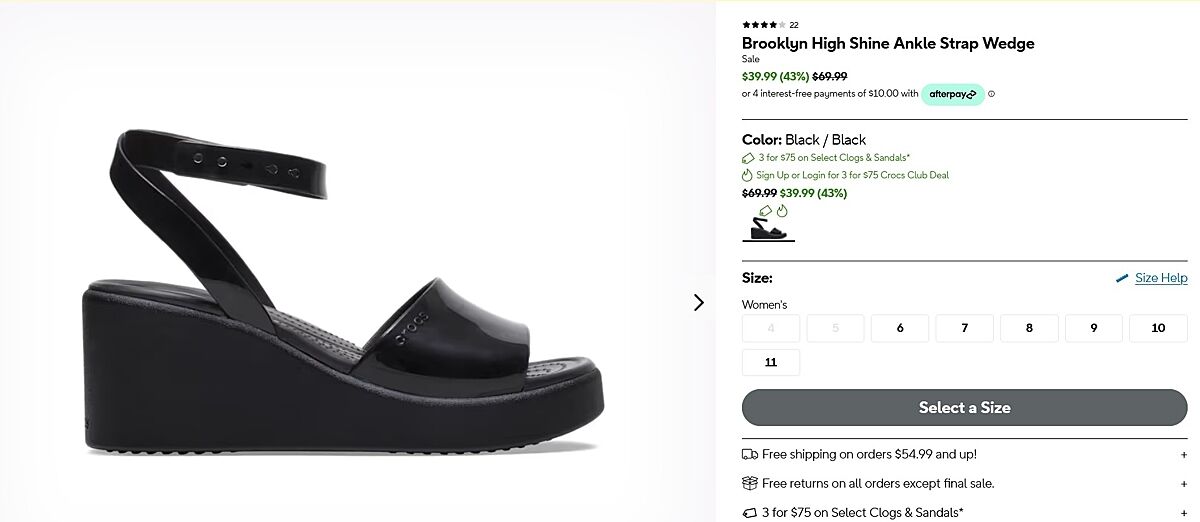
Task: Open the 3 for $75 Clogs & Sandals offer link
Action: point(834,157)
